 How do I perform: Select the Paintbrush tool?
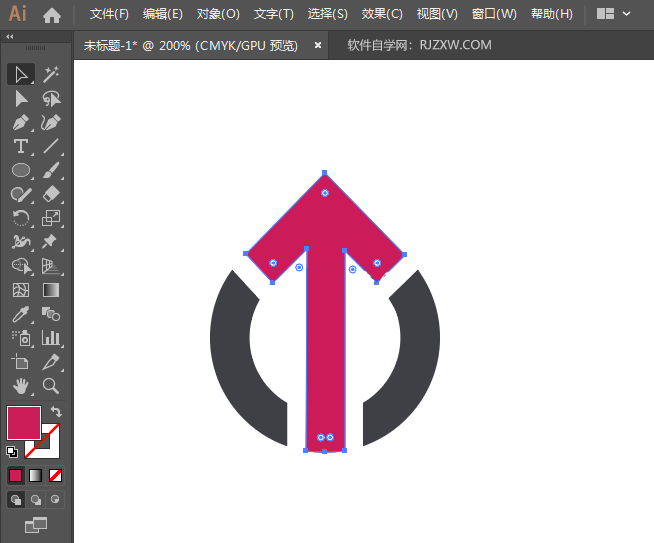51,171
